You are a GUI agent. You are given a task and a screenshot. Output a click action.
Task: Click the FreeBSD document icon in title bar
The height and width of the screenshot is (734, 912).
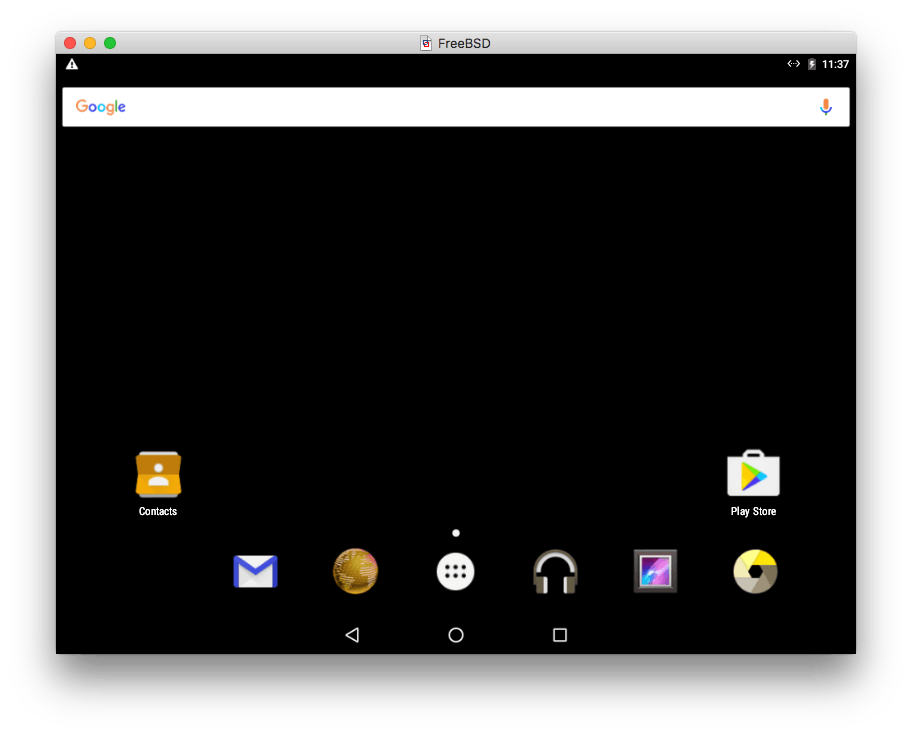coord(426,43)
